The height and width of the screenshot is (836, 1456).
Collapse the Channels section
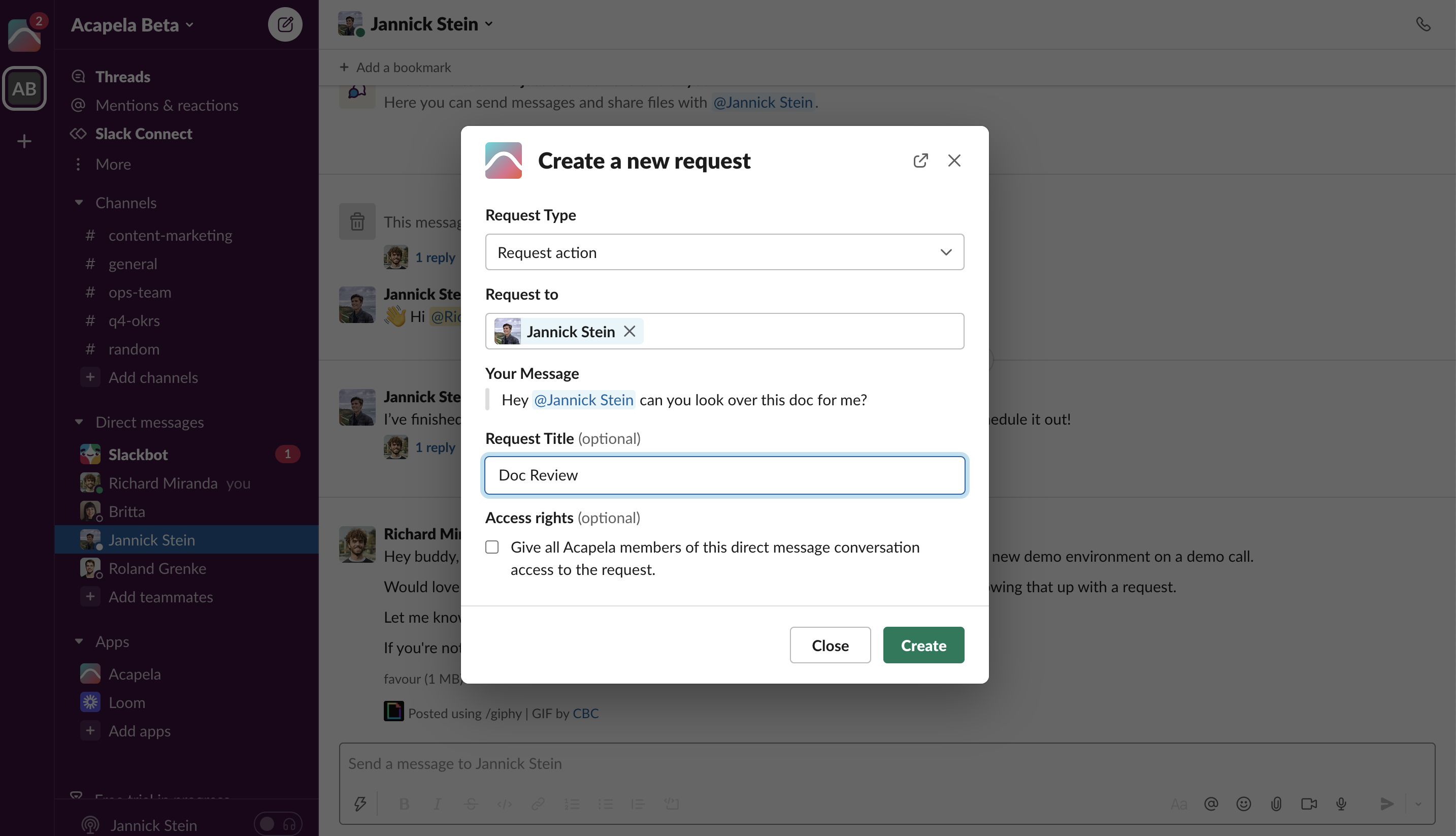(79, 203)
